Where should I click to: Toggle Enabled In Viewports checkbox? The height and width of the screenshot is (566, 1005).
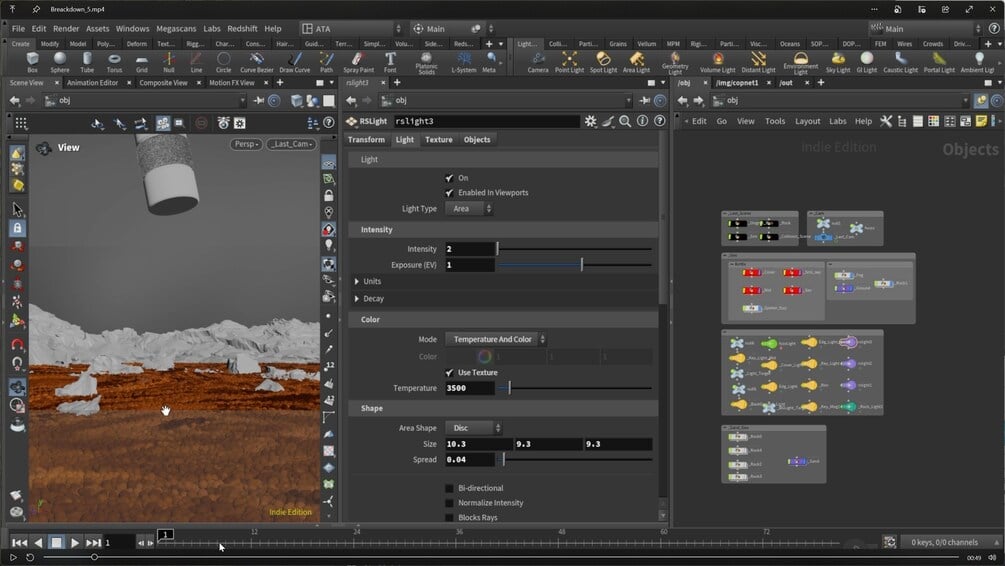(x=449, y=193)
